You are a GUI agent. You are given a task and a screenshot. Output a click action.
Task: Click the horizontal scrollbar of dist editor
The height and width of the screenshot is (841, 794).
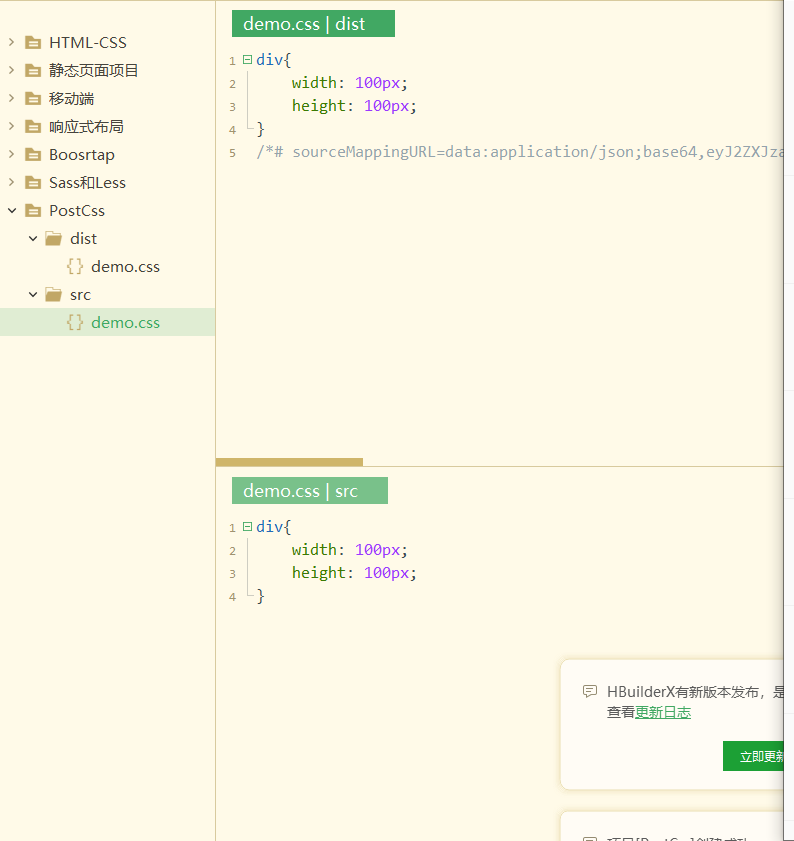pyautogui.click(x=289, y=462)
